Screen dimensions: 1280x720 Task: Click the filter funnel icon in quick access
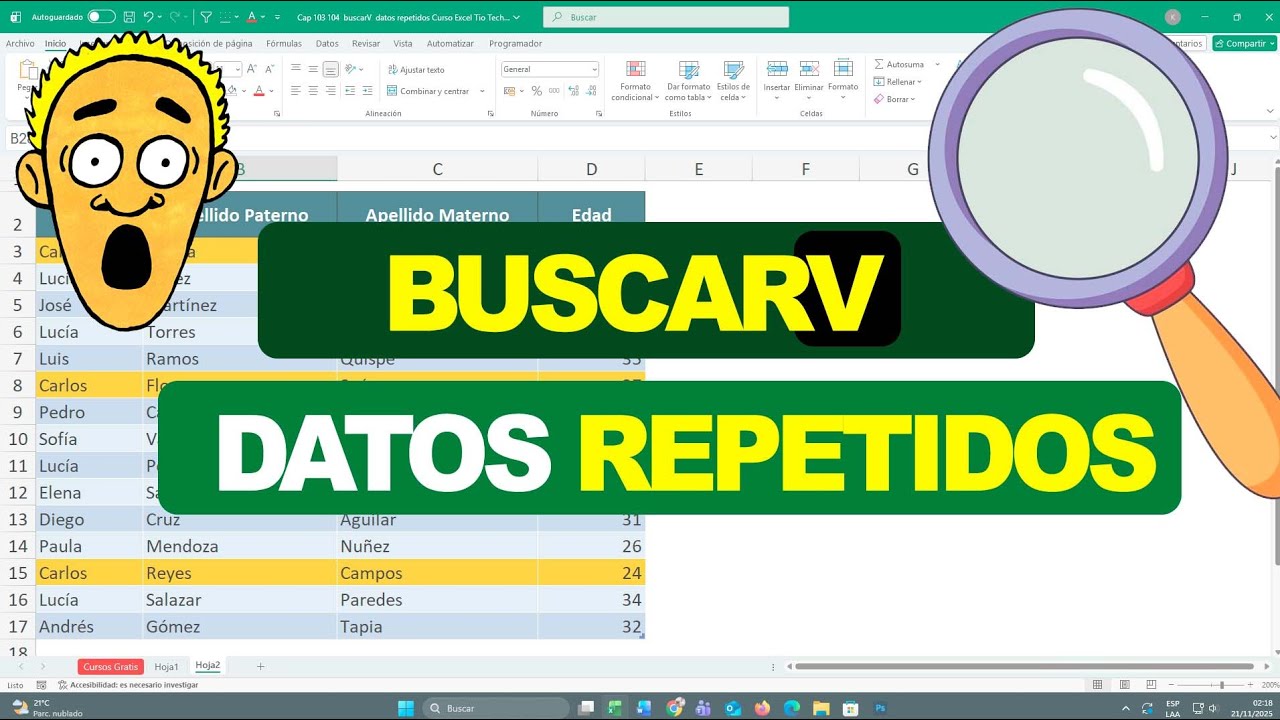[206, 17]
